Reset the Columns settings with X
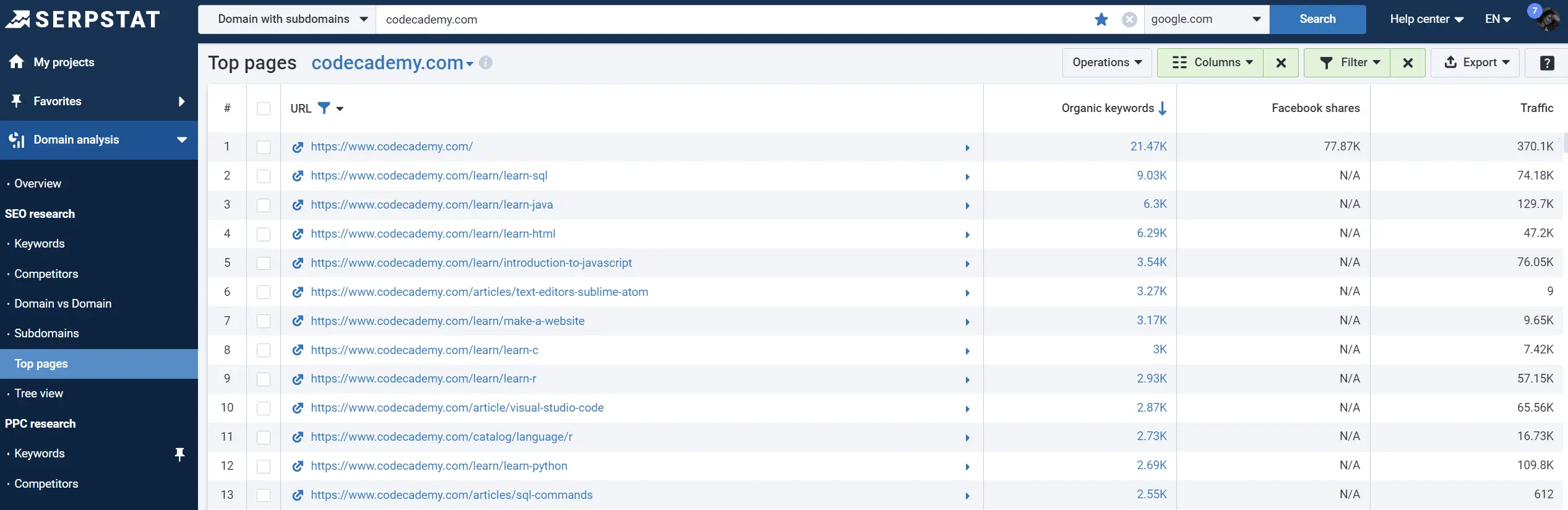The height and width of the screenshot is (510, 1568). [1281, 63]
